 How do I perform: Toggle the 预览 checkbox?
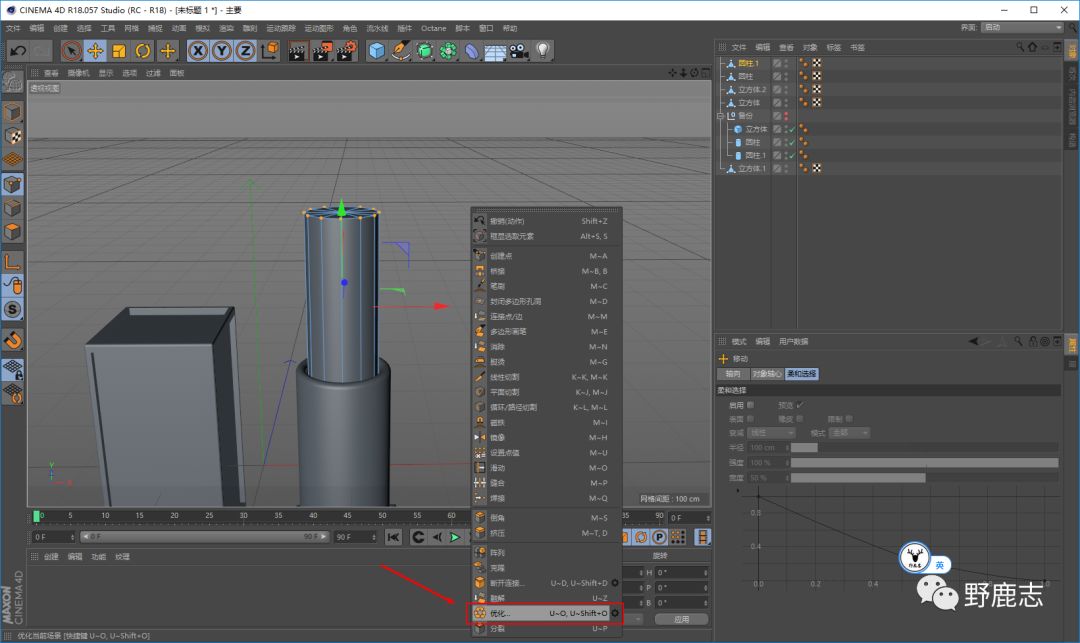coord(800,405)
